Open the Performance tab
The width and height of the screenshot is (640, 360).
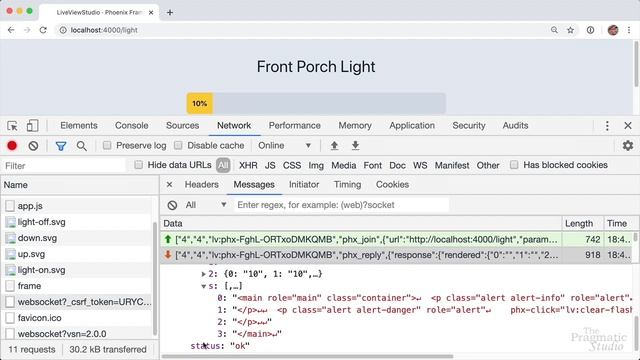pyautogui.click(x=294, y=126)
